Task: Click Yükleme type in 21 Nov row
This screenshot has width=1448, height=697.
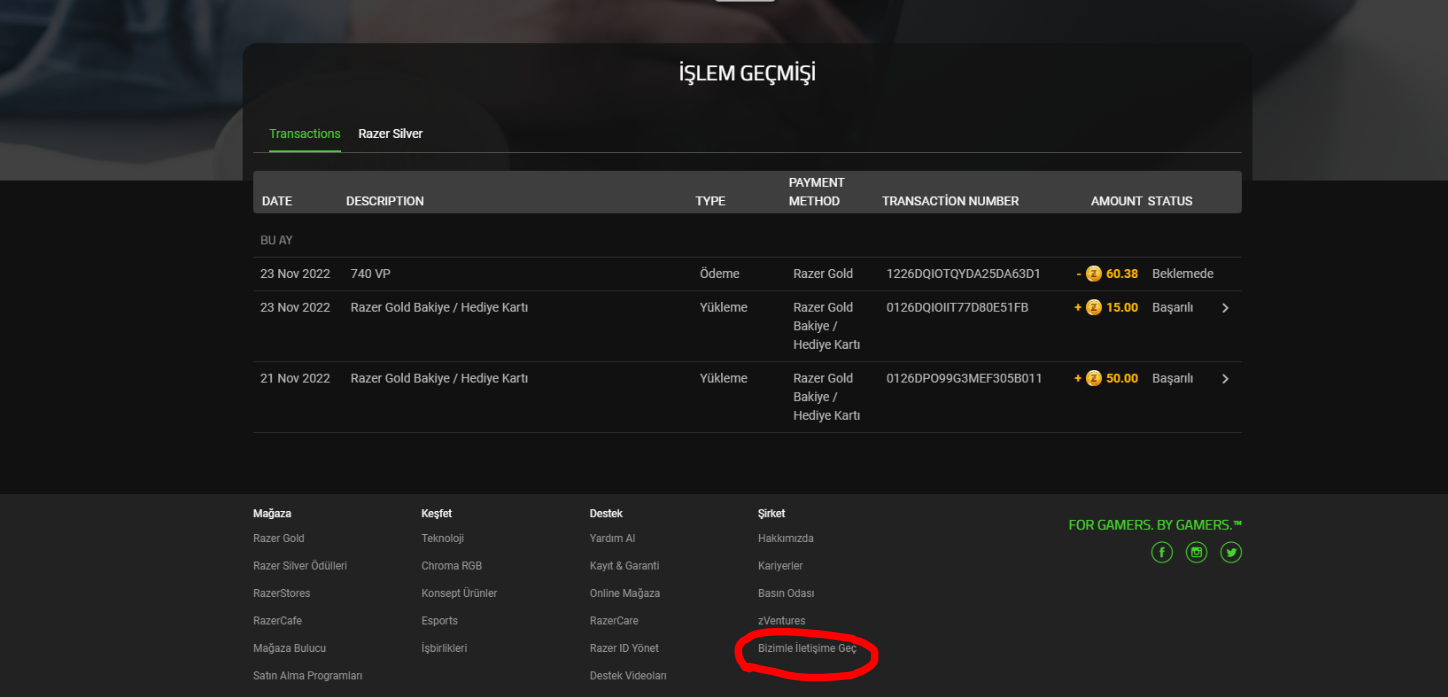Action: tap(724, 379)
